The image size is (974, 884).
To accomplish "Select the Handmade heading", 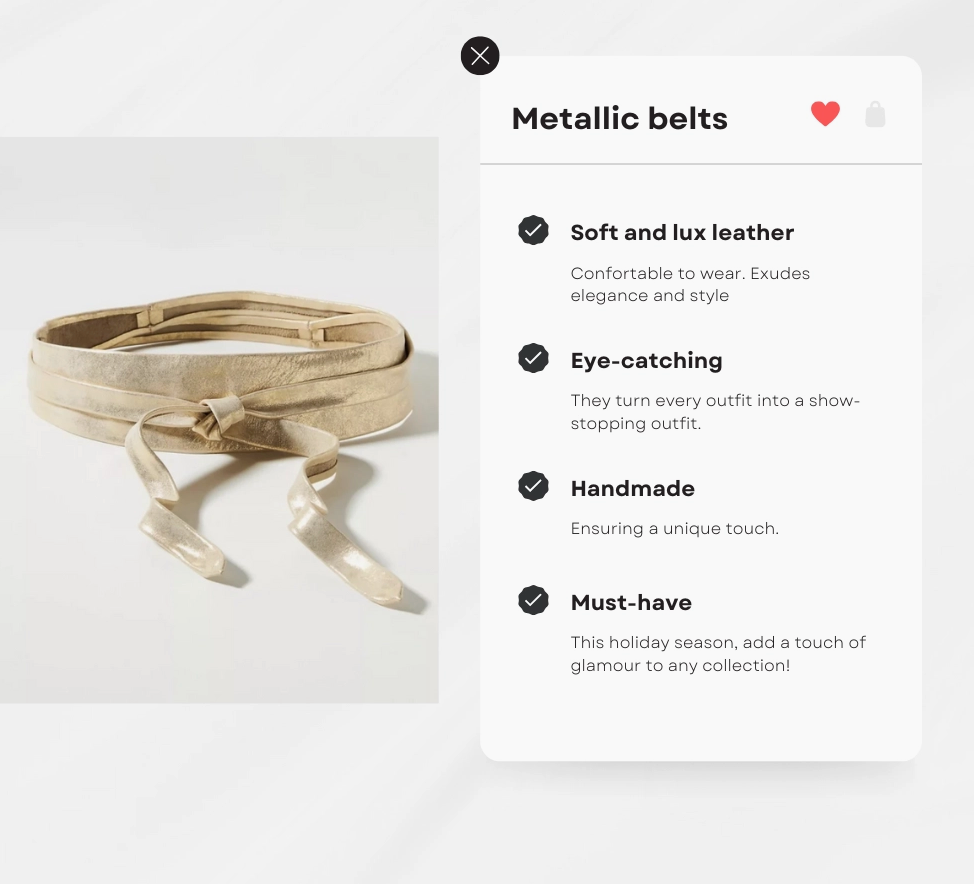I will point(632,488).
